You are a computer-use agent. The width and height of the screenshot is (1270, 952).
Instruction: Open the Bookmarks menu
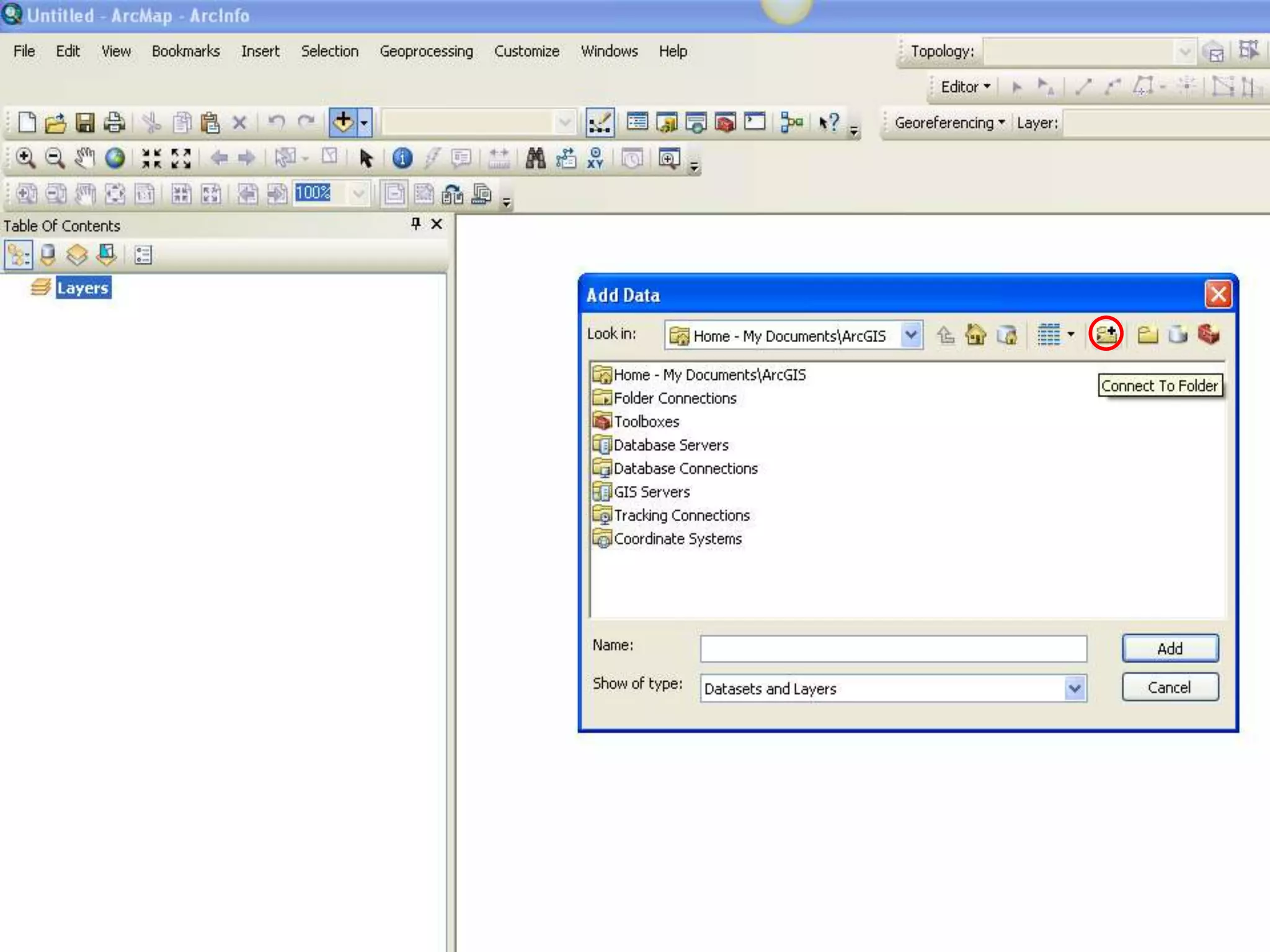pos(185,51)
